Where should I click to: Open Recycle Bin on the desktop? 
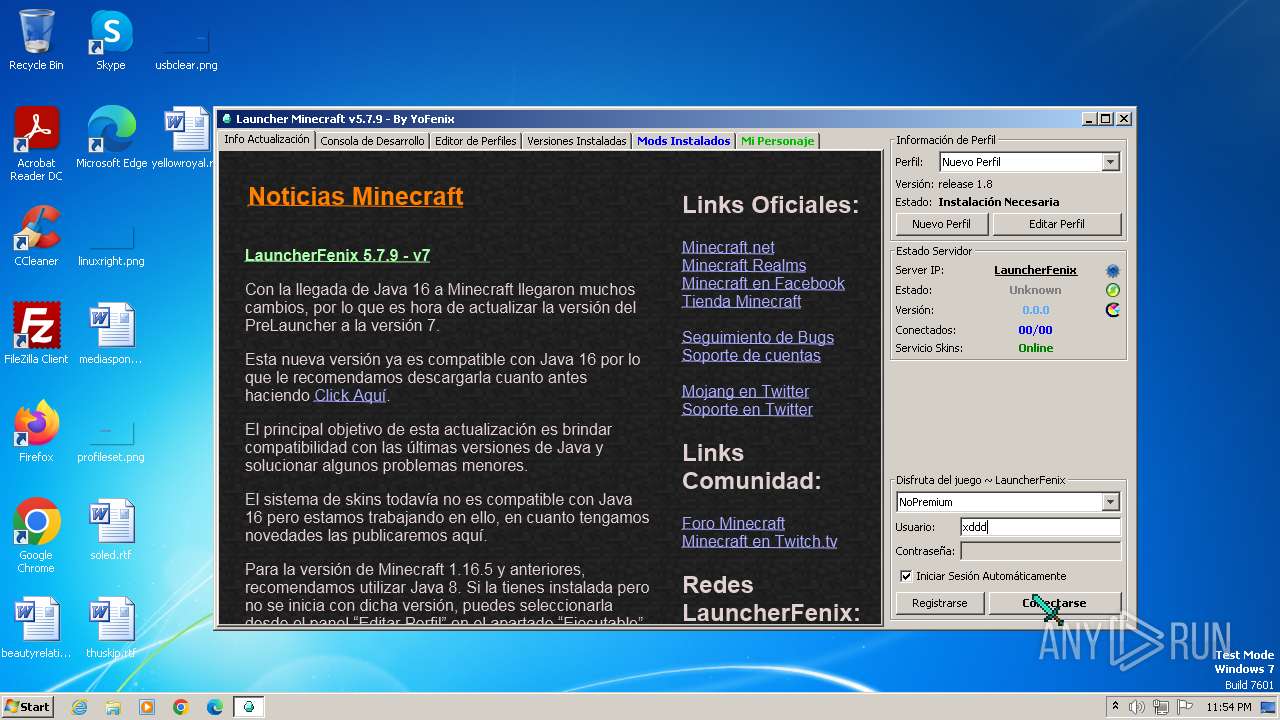coord(36,40)
